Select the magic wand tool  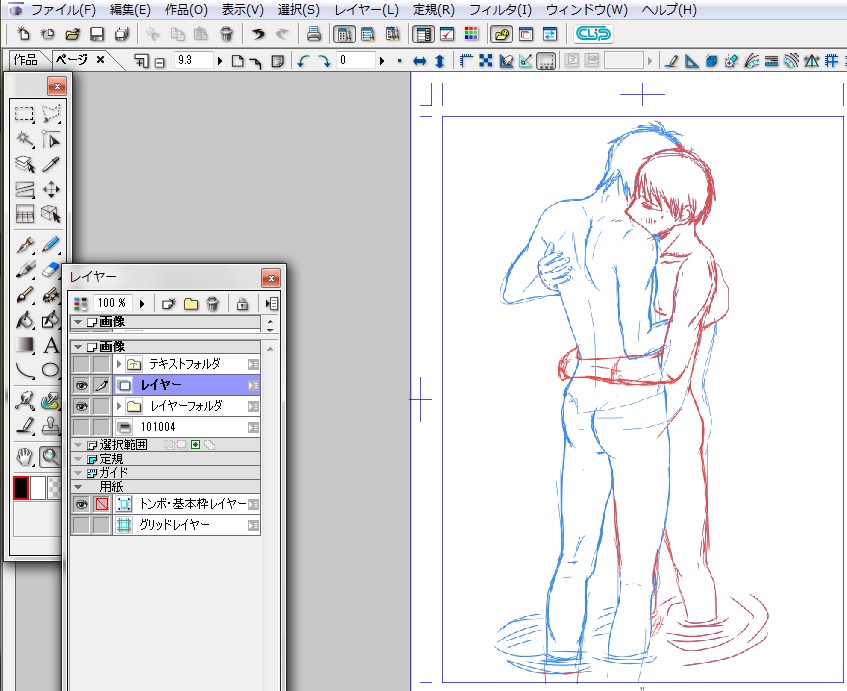coord(24,139)
